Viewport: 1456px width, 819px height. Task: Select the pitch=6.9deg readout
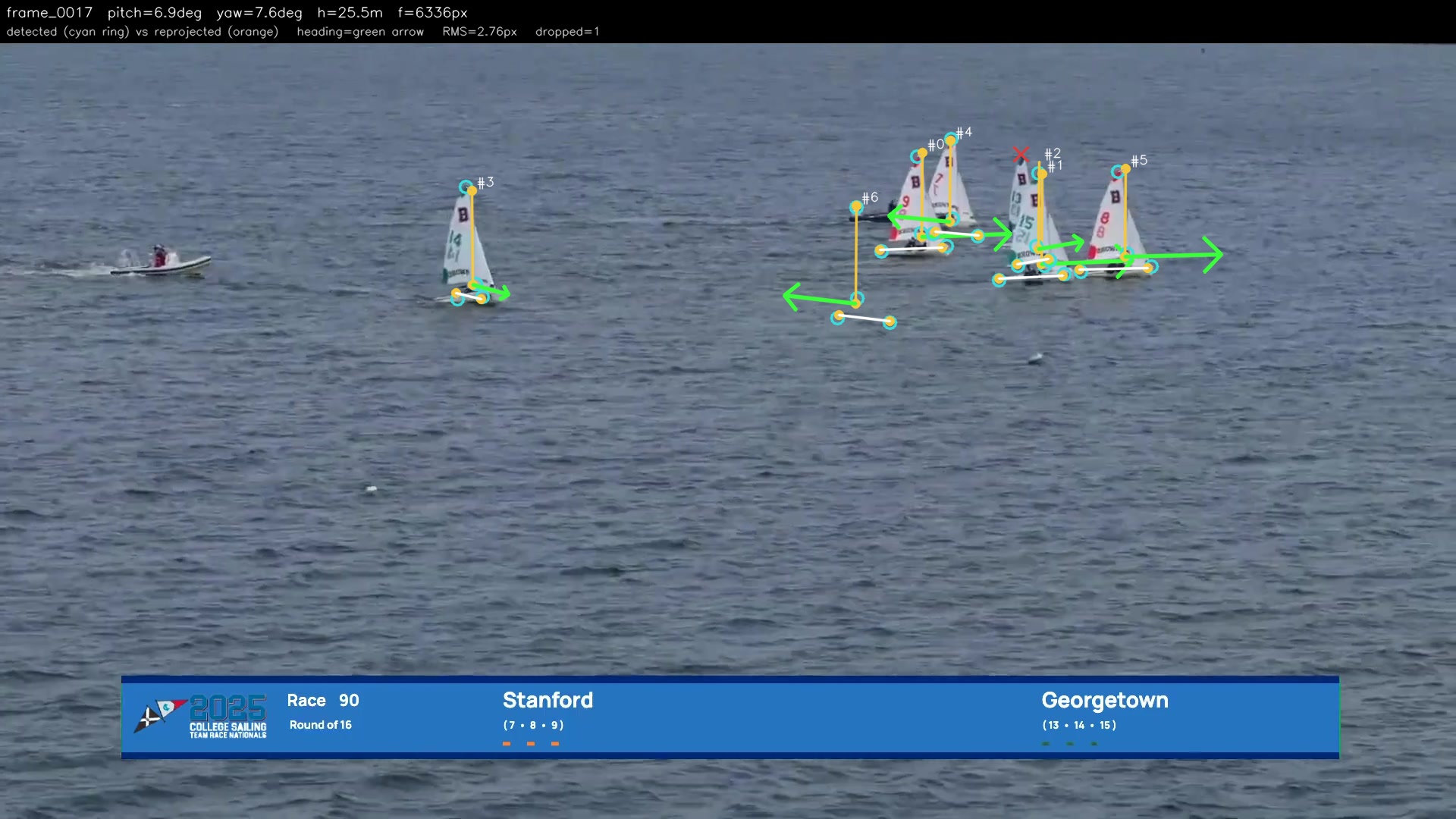pos(155,13)
